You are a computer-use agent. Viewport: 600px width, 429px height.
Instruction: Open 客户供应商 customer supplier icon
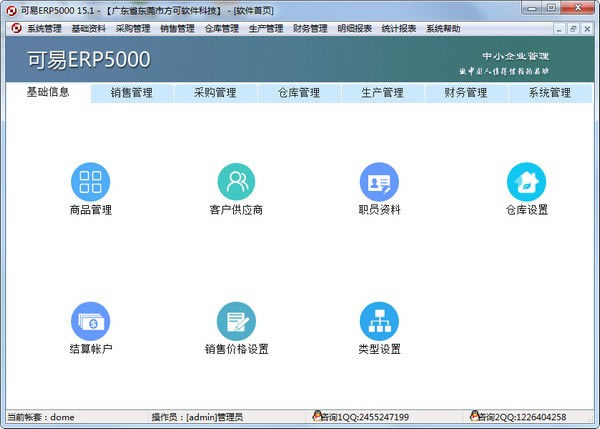click(x=236, y=182)
